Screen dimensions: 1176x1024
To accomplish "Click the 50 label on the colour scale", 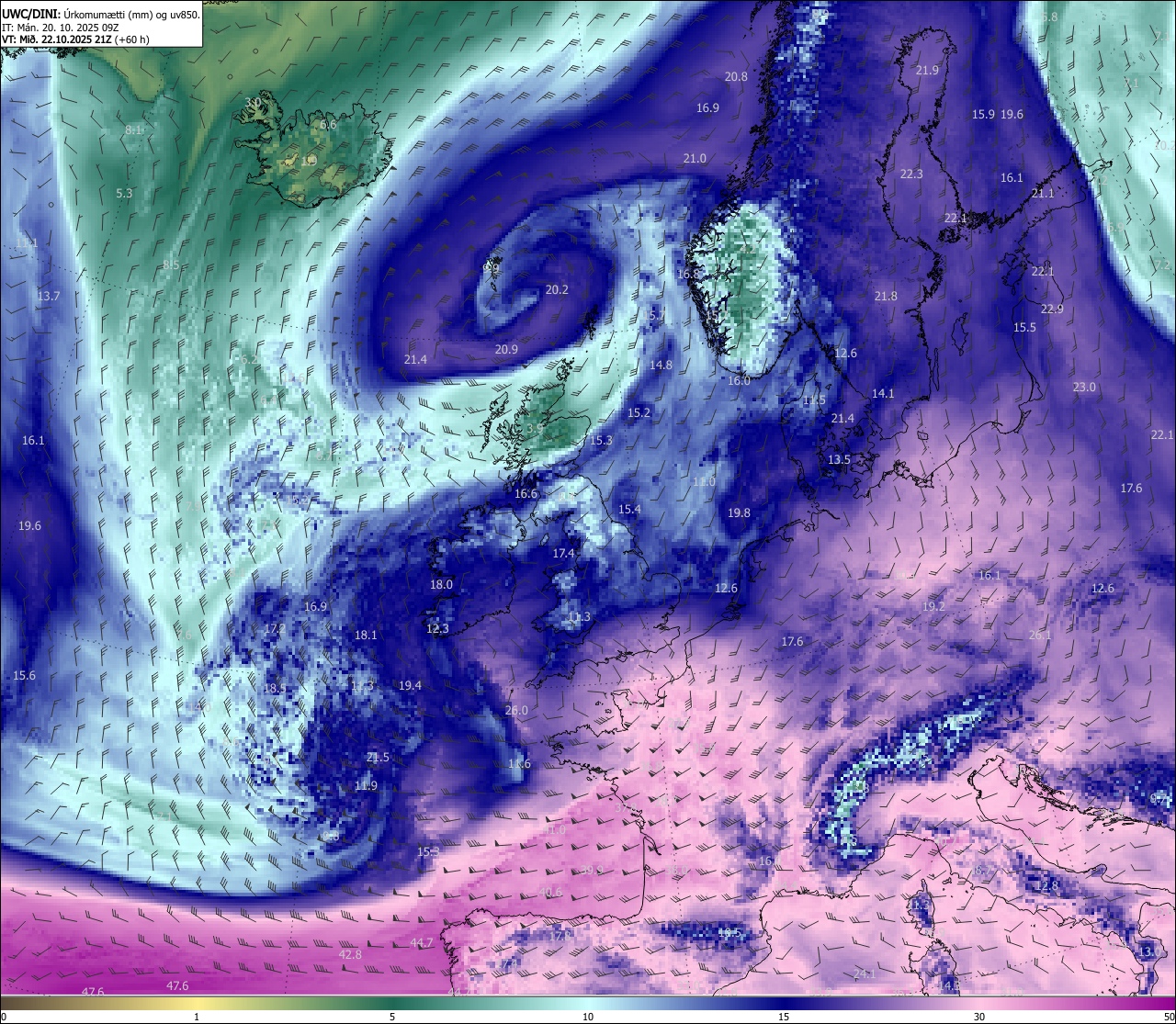I will [x=1169, y=1017].
